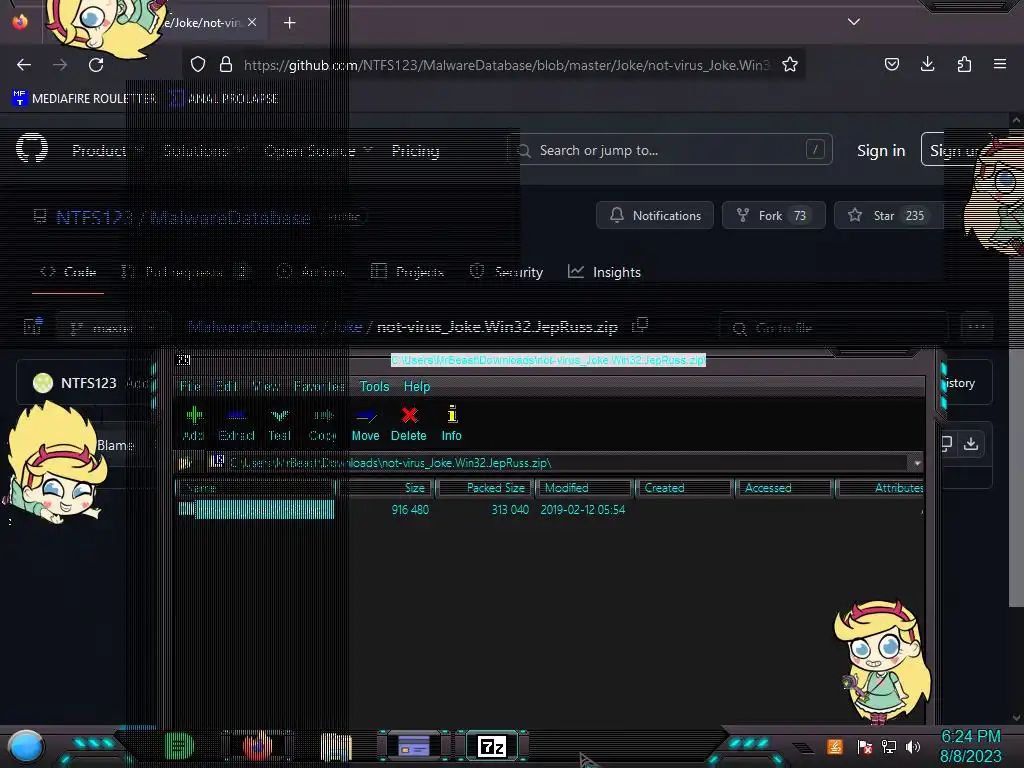Save page to Pocket

(891, 64)
